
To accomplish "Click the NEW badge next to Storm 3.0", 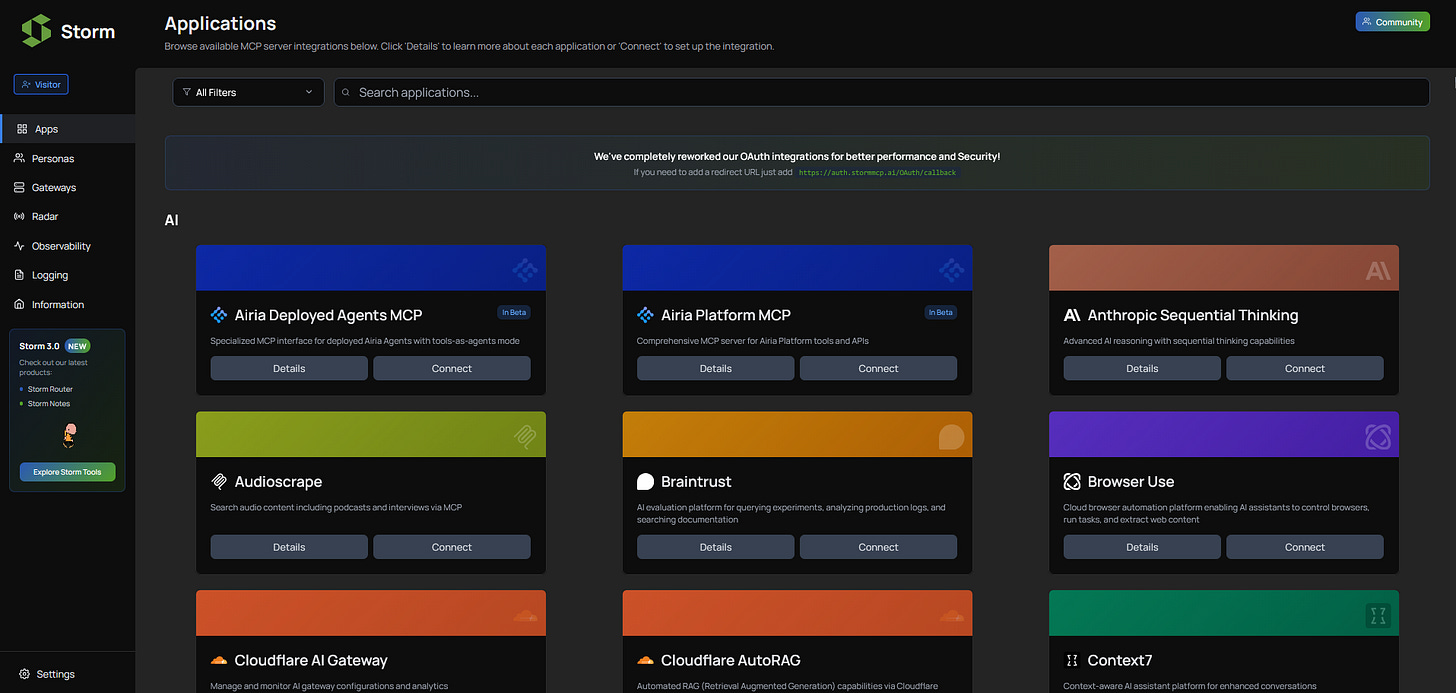I will [78, 346].
